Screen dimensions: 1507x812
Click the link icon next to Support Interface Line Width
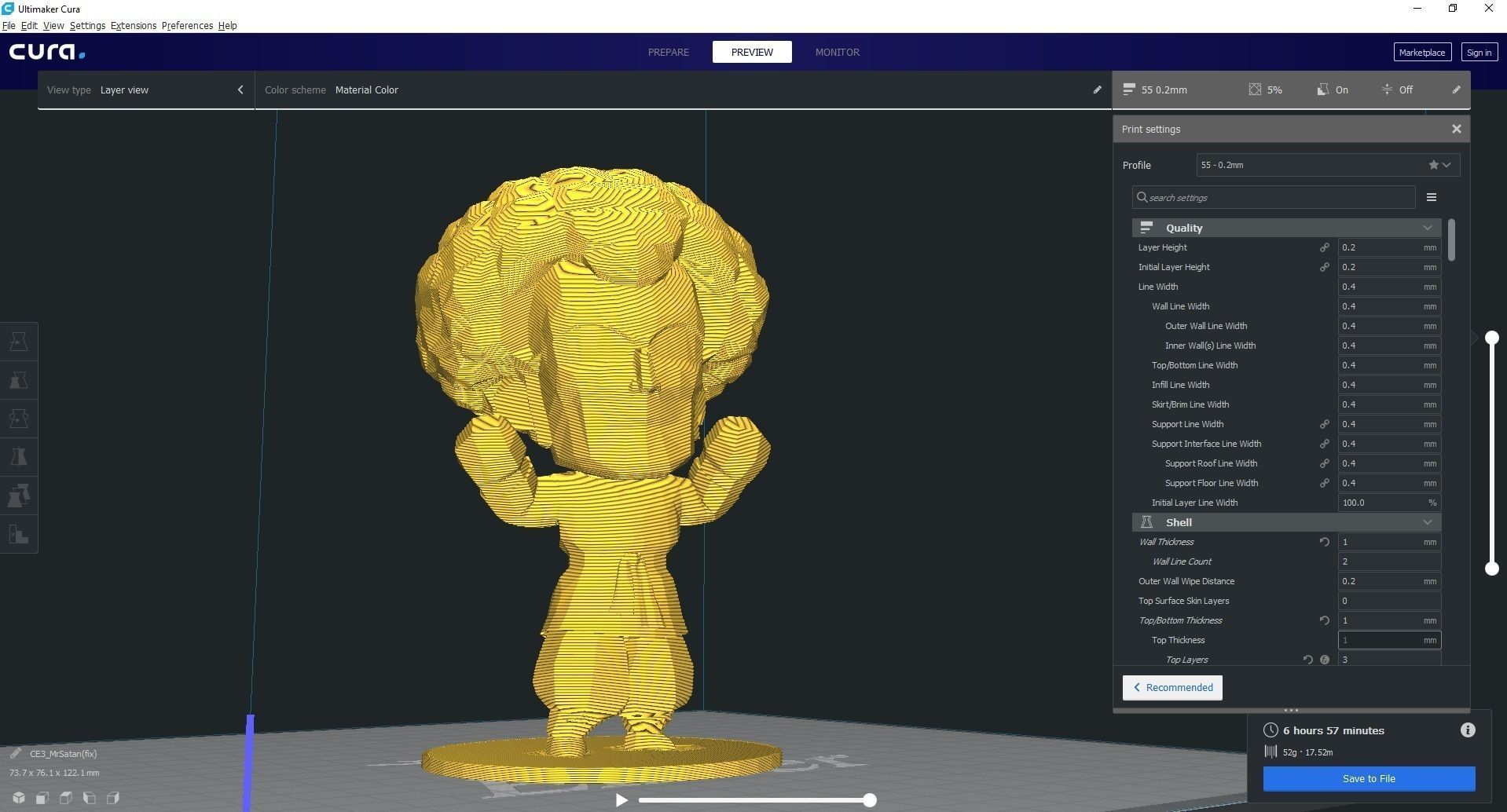[1324, 444]
